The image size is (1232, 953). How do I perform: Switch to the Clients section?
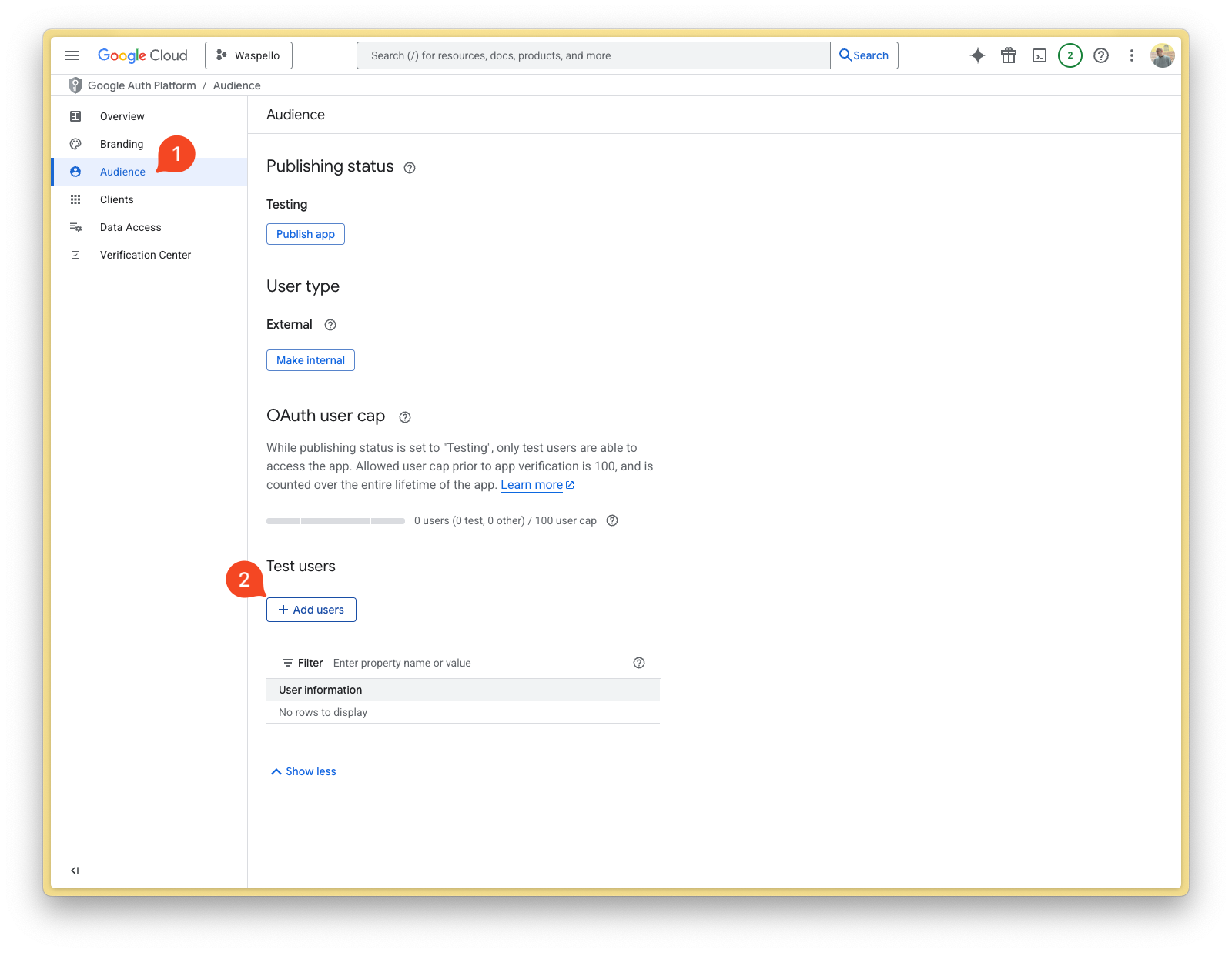(x=116, y=199)
